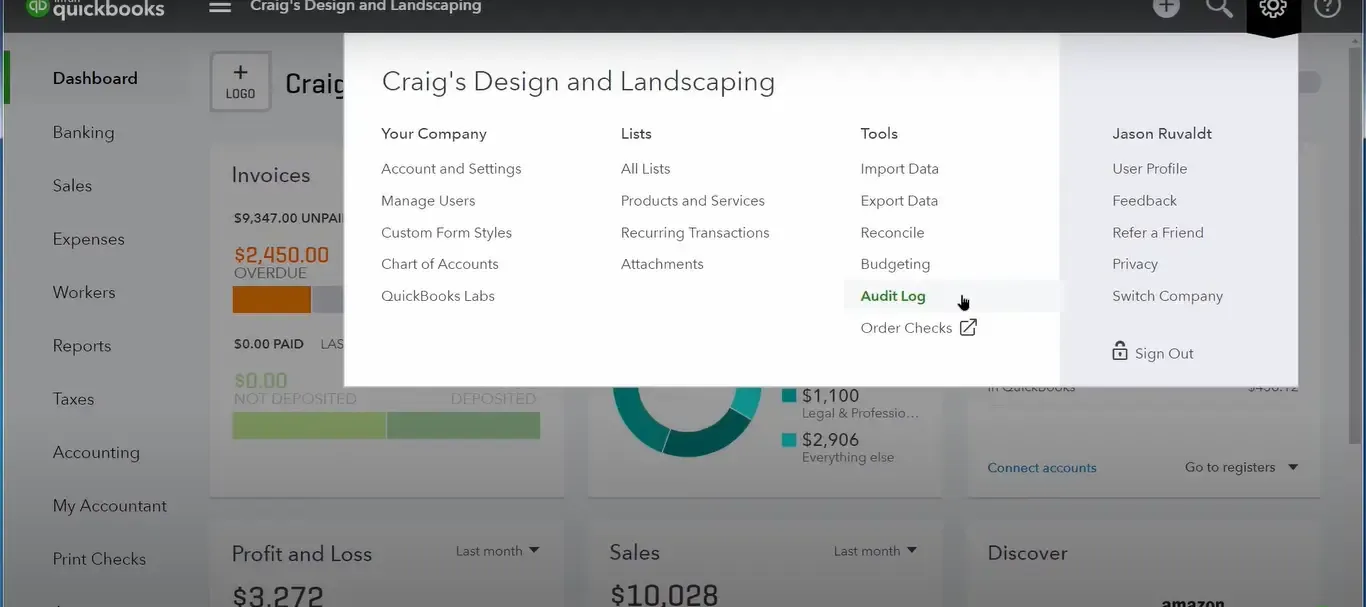
Task: Go to My Accountant in sidebar
Action: tap(110, 506)
